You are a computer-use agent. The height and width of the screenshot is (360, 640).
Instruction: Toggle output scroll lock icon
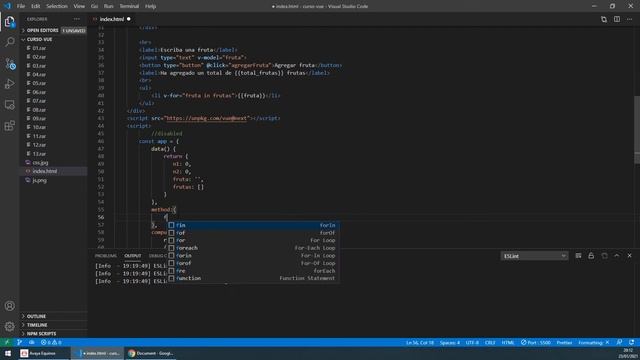[x=591, y=256]
